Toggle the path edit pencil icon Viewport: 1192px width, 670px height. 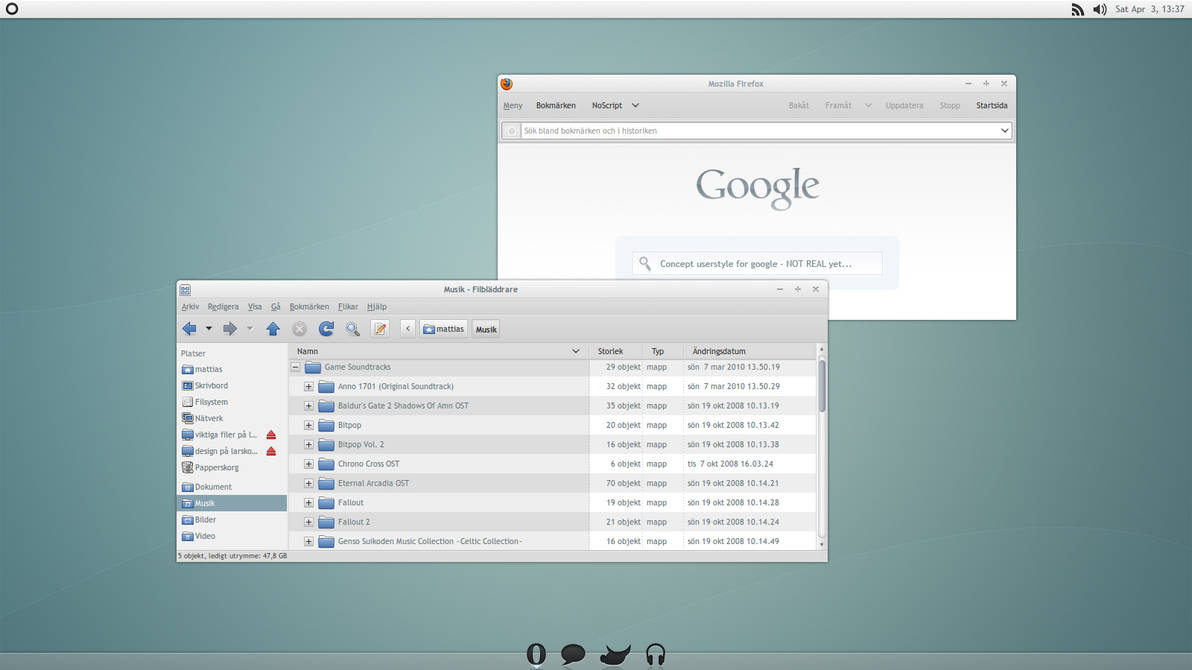[380, 329]
